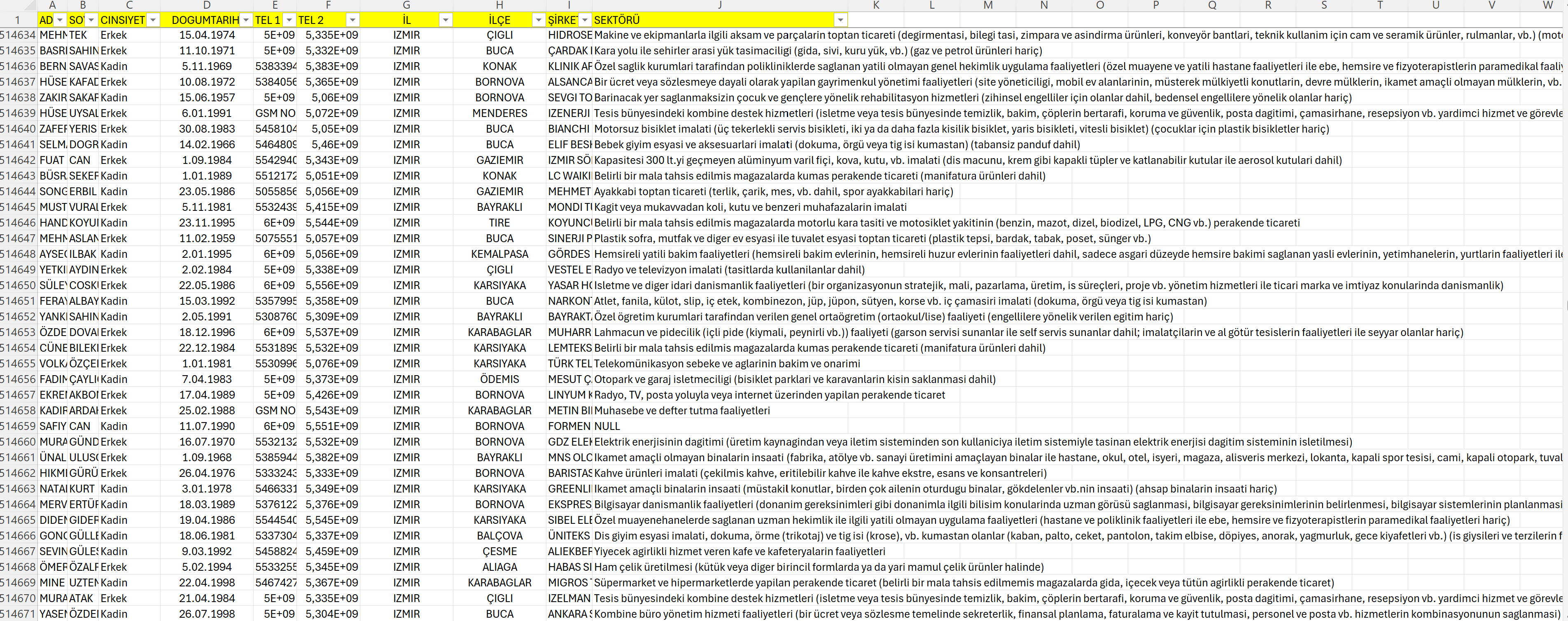Open the ŞİRKET column filter arrow
This screenshot has height=621, width=1568.
point(584,20)
